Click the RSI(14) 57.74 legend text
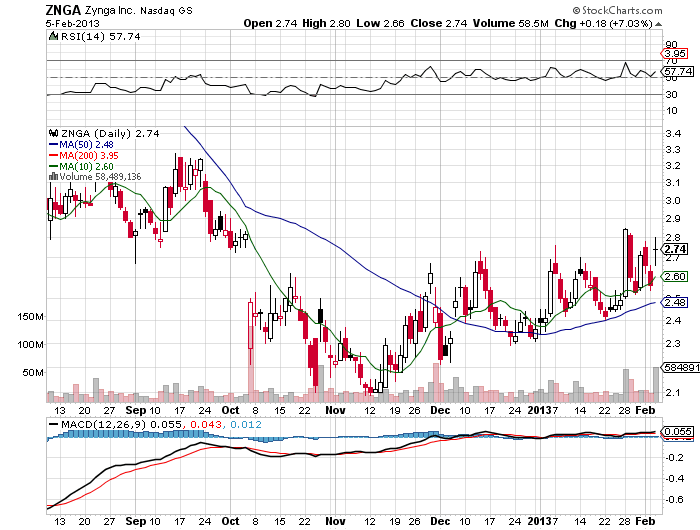Image resolution: width=700 pixels, height=530 pixels. point(100,37)
